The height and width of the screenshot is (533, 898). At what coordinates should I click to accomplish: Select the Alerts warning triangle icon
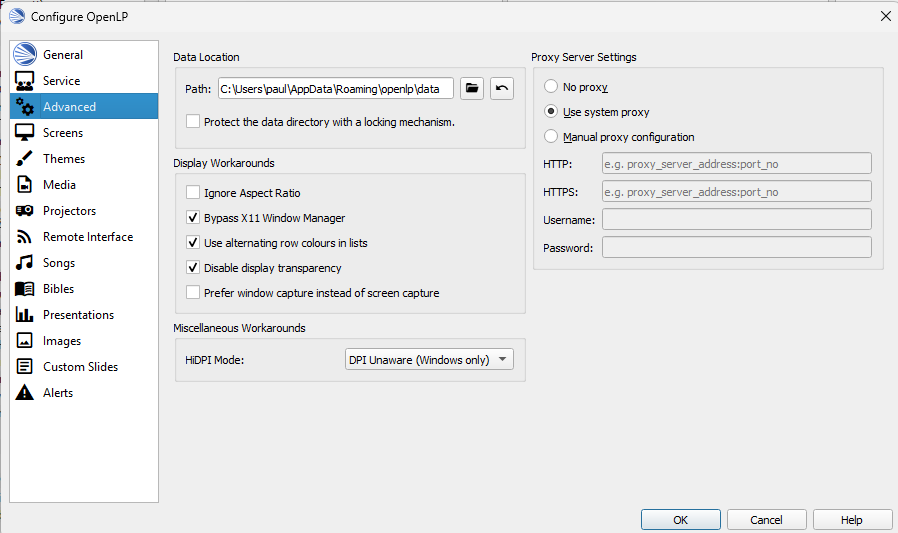click(25, 393)
